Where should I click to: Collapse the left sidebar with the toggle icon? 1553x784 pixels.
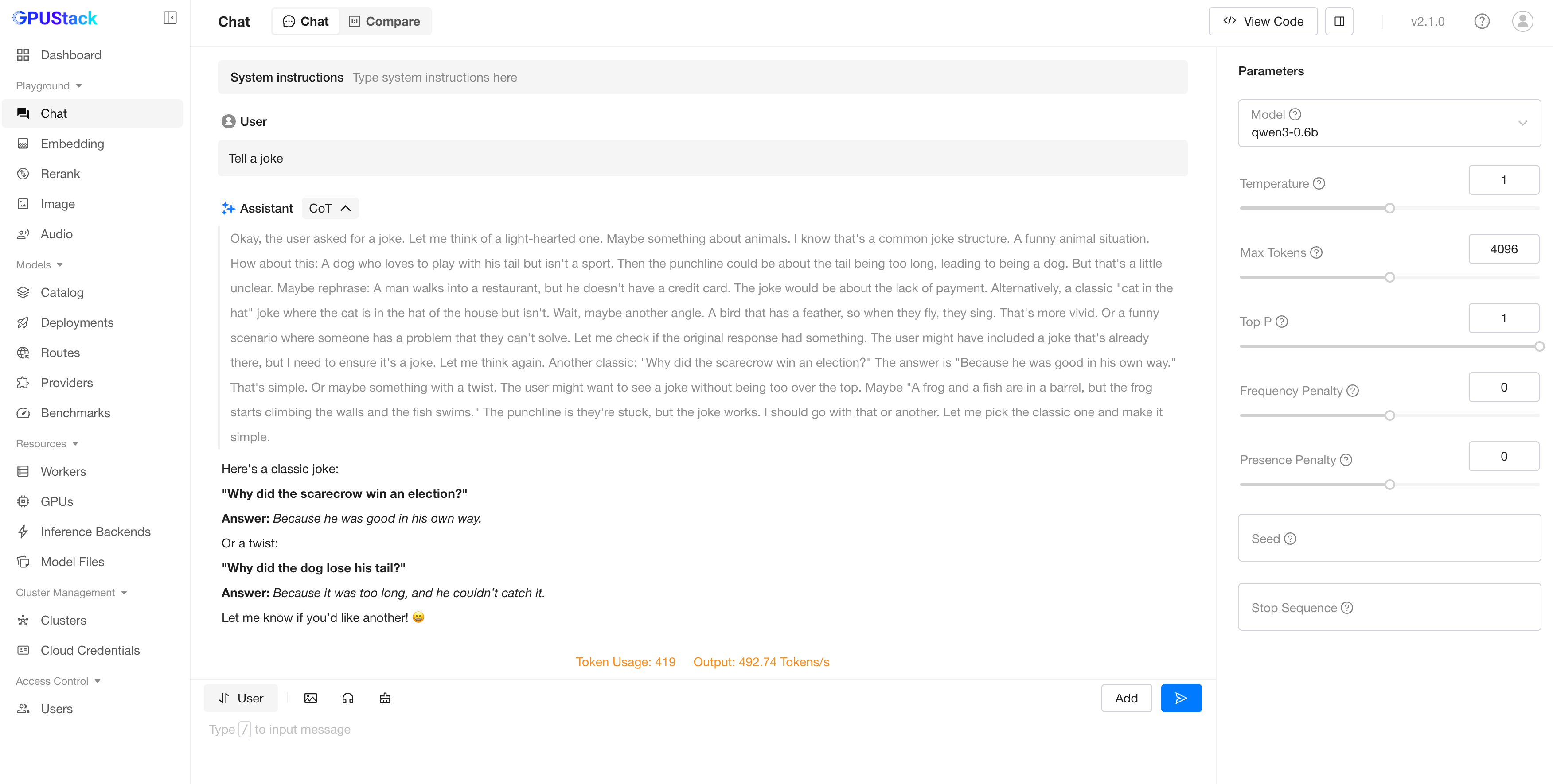[170, 18]
